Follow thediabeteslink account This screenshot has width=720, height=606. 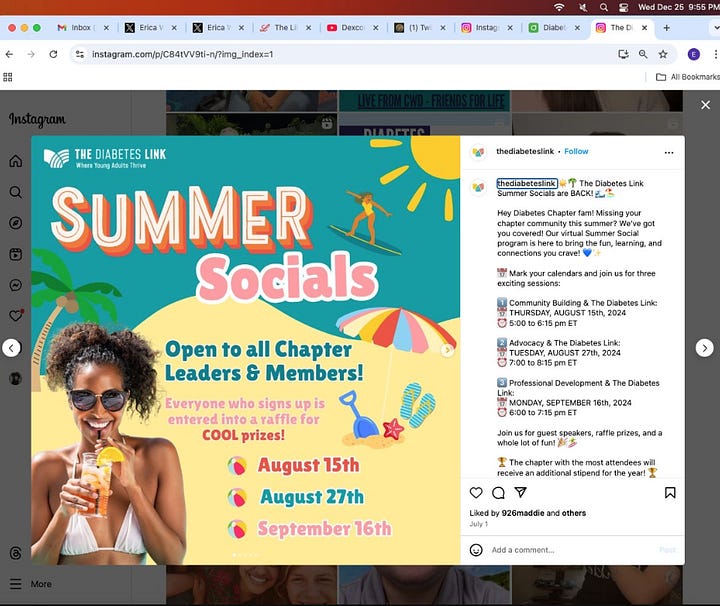576,152
